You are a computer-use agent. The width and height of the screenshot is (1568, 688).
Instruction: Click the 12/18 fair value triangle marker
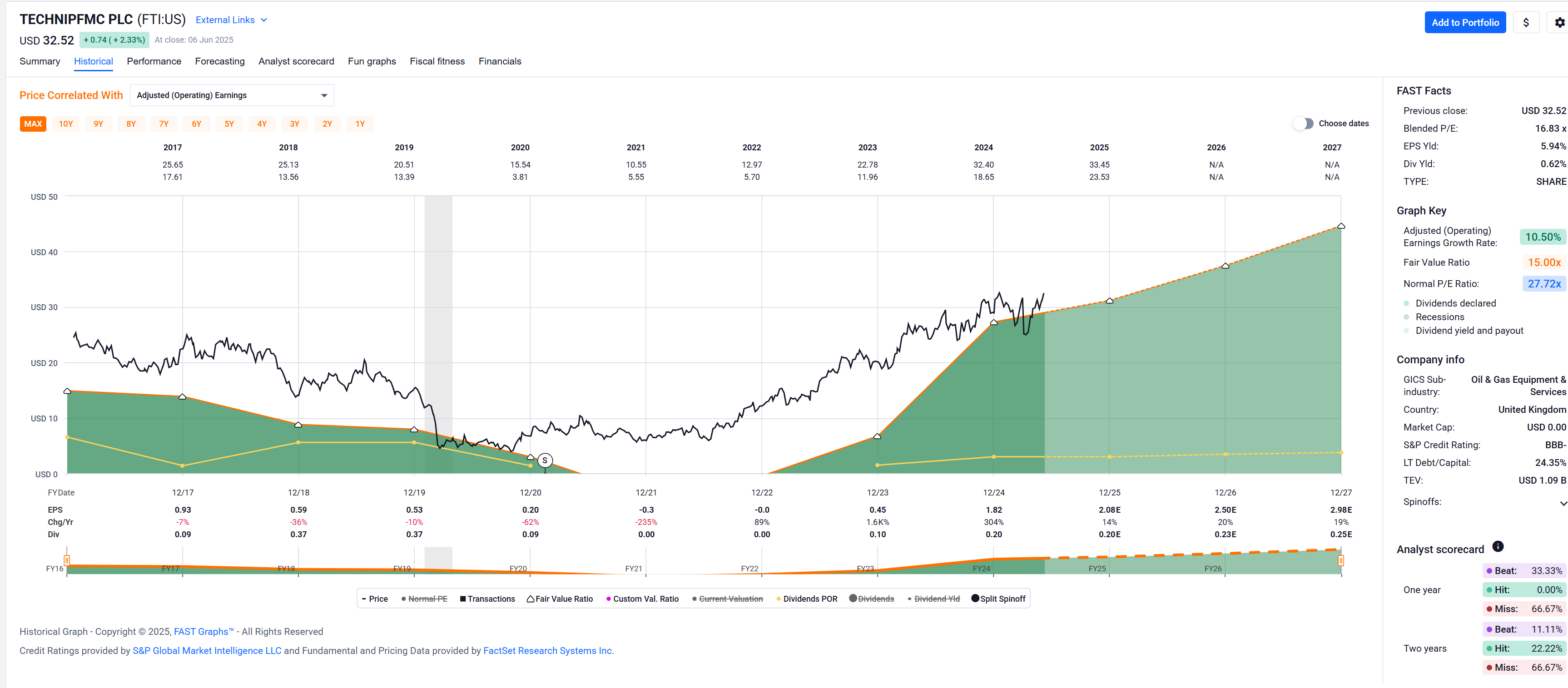click(x=298, y=425)
